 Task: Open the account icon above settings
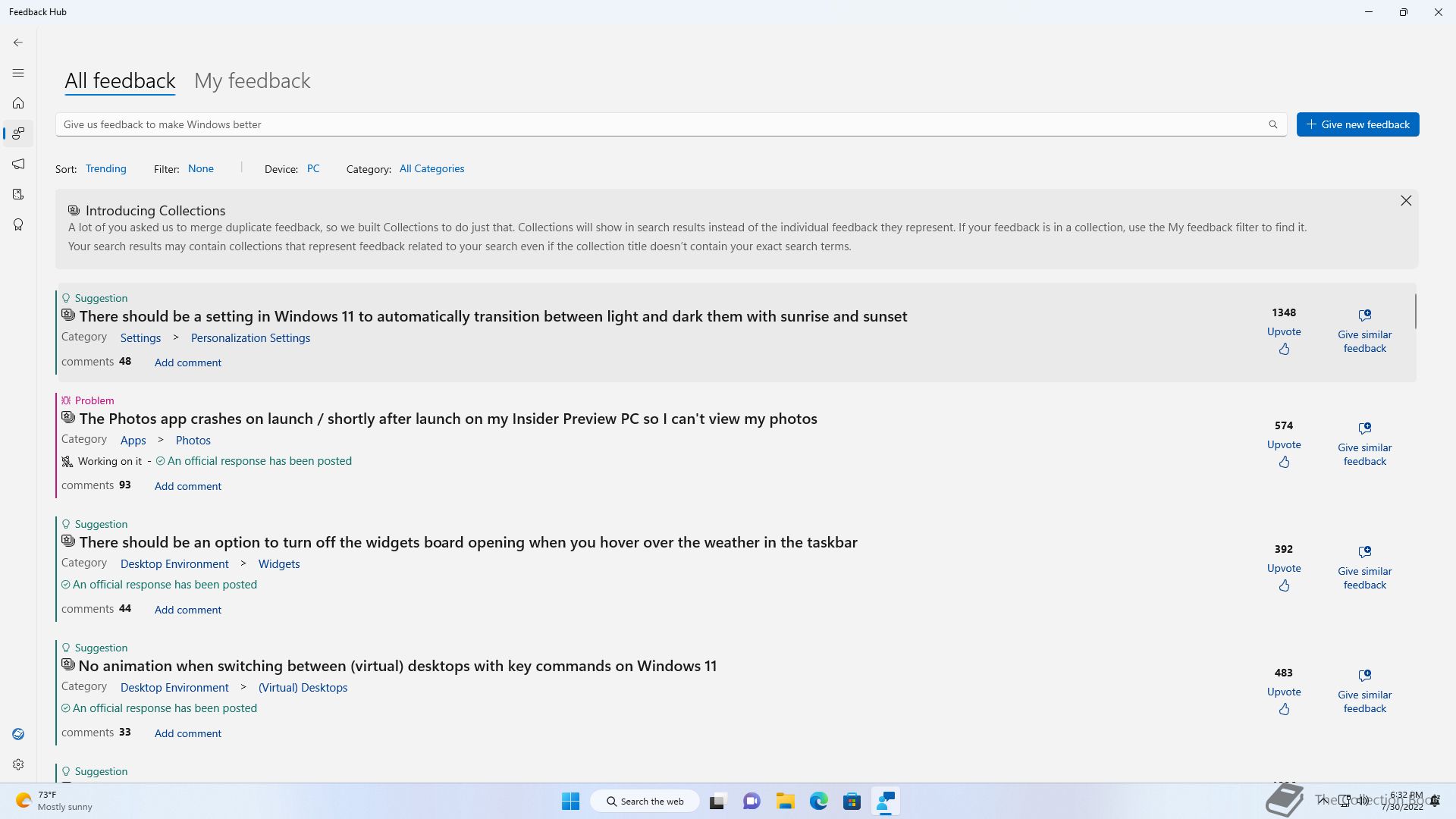point(18,734)
